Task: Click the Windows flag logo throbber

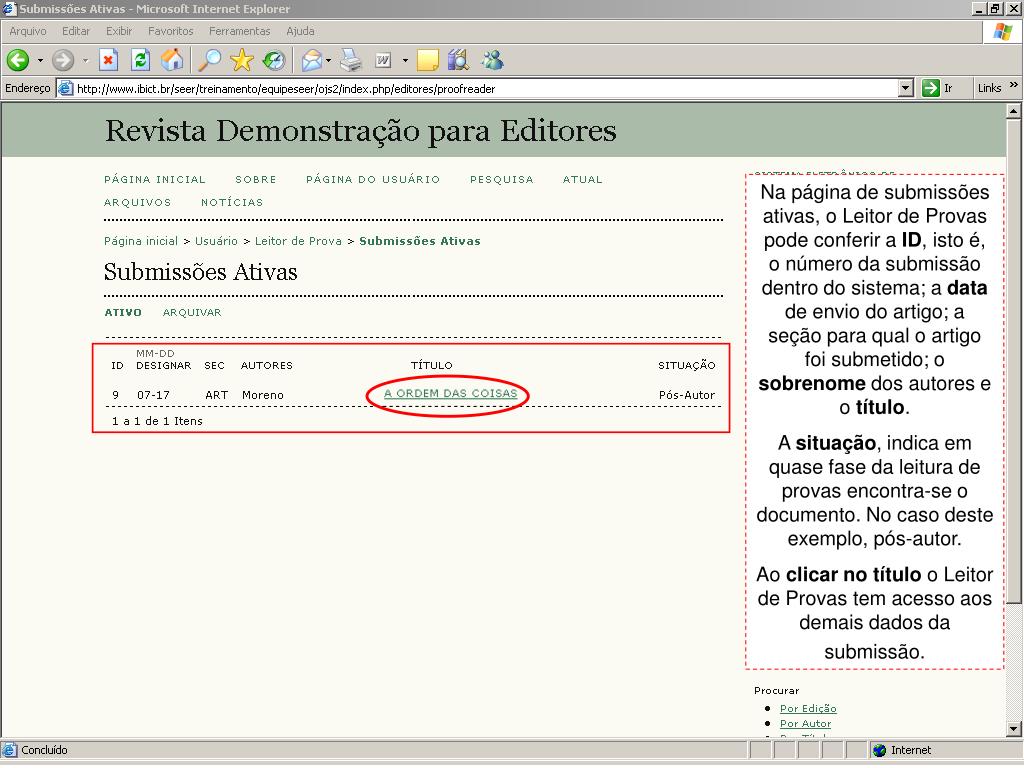Action: [1003, 32]
